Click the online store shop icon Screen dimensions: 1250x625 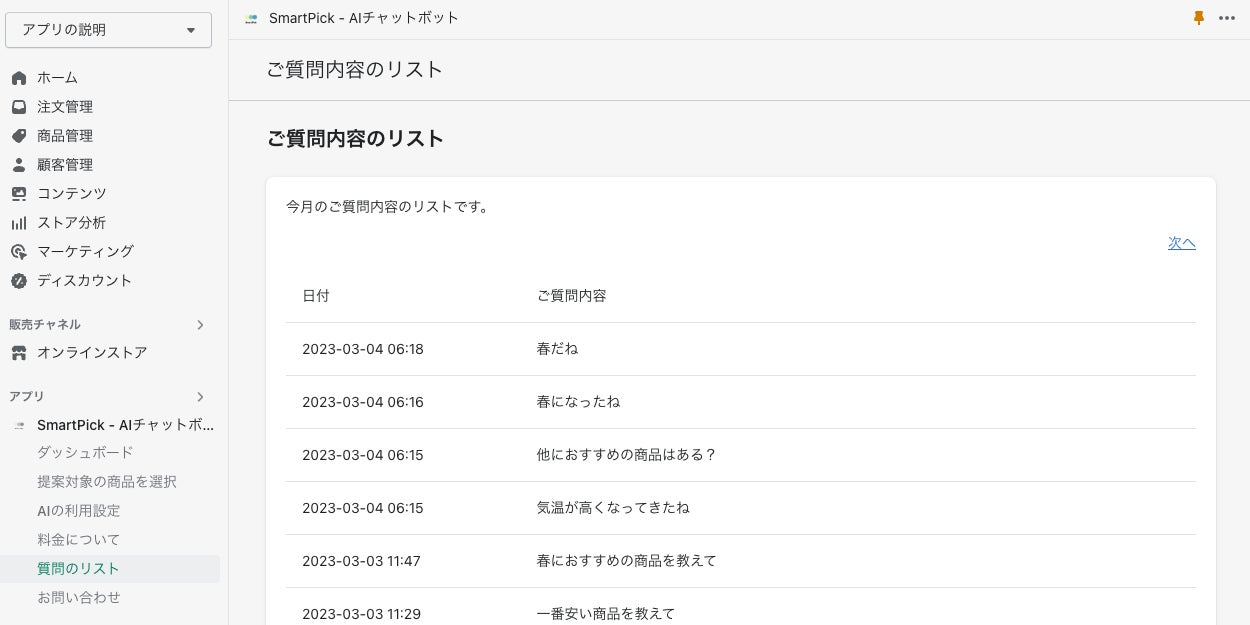[x=19, y=353]
